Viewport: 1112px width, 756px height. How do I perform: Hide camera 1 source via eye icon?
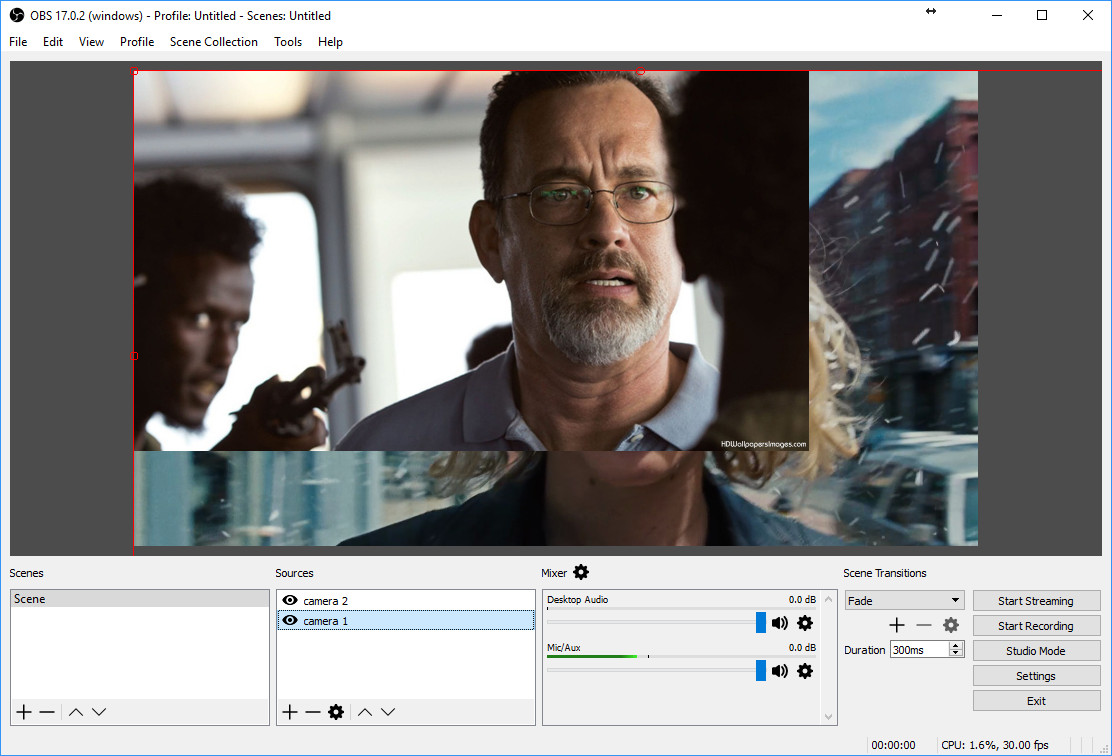point(290,620)
